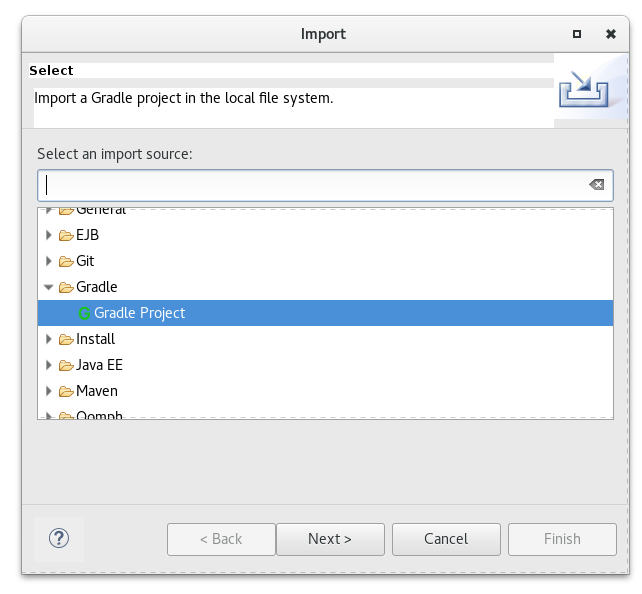Expand the Maven tree node
The width and height of the screenshot is (642, 594).
(x=48, y=391)
